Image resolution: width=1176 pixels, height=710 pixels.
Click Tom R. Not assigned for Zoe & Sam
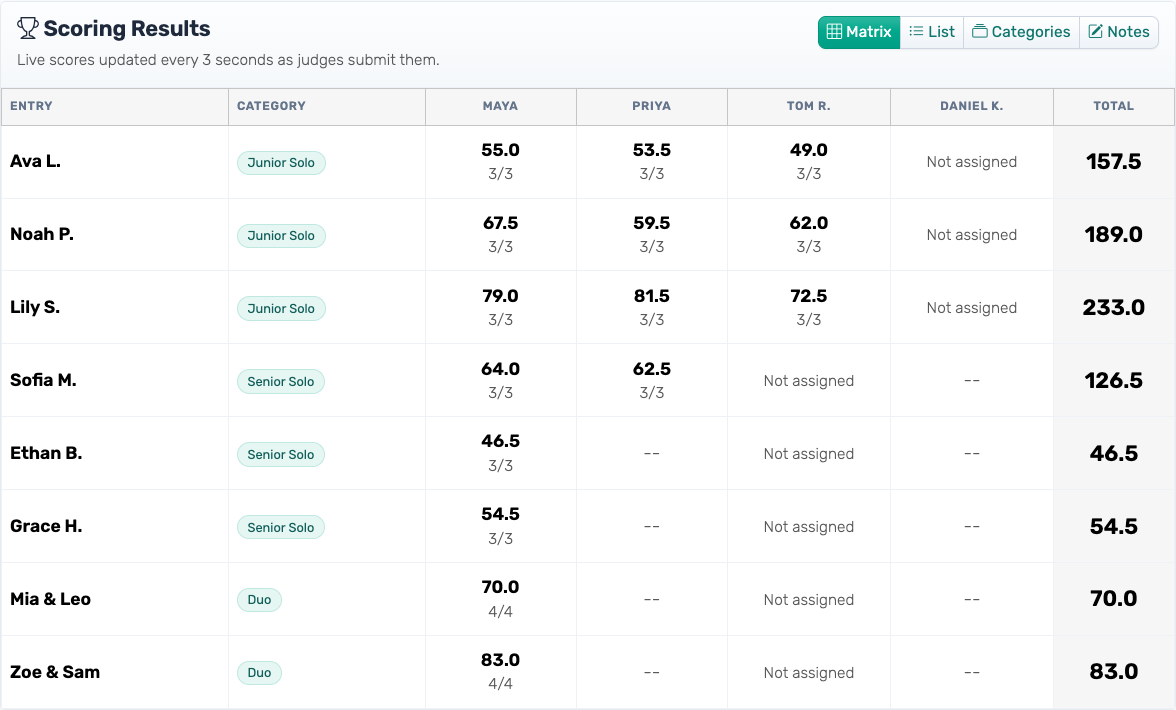(808, 673)
